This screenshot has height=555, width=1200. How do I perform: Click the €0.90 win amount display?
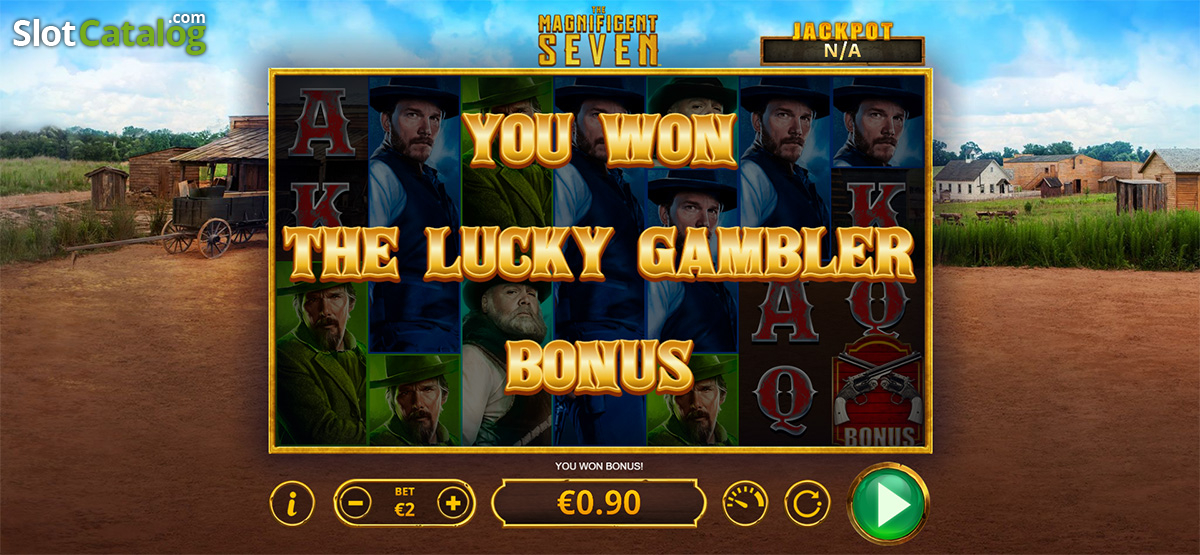[599, 503]
